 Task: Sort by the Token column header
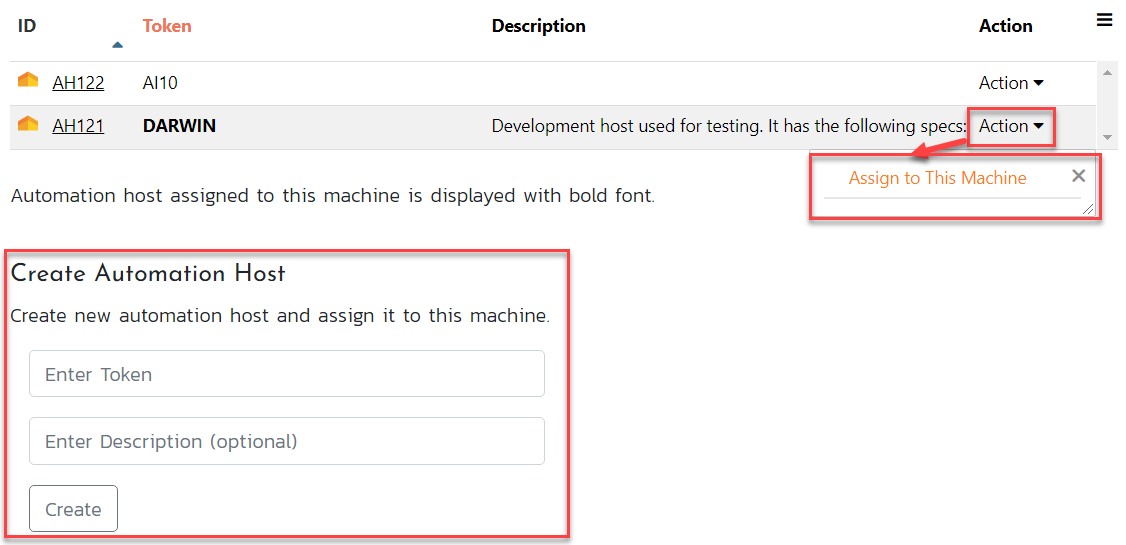(167, 26)
